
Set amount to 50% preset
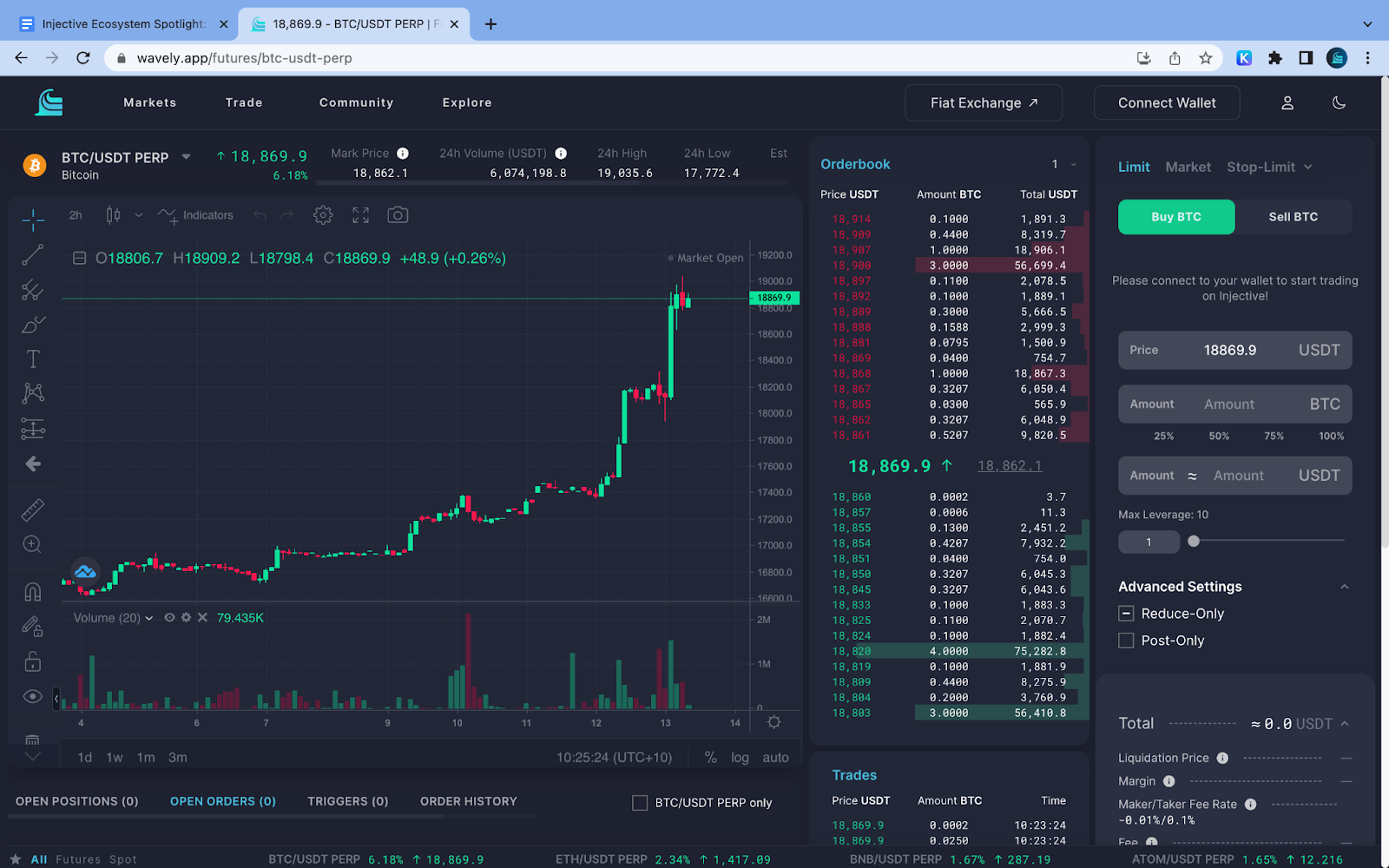tap(1219, 436)
